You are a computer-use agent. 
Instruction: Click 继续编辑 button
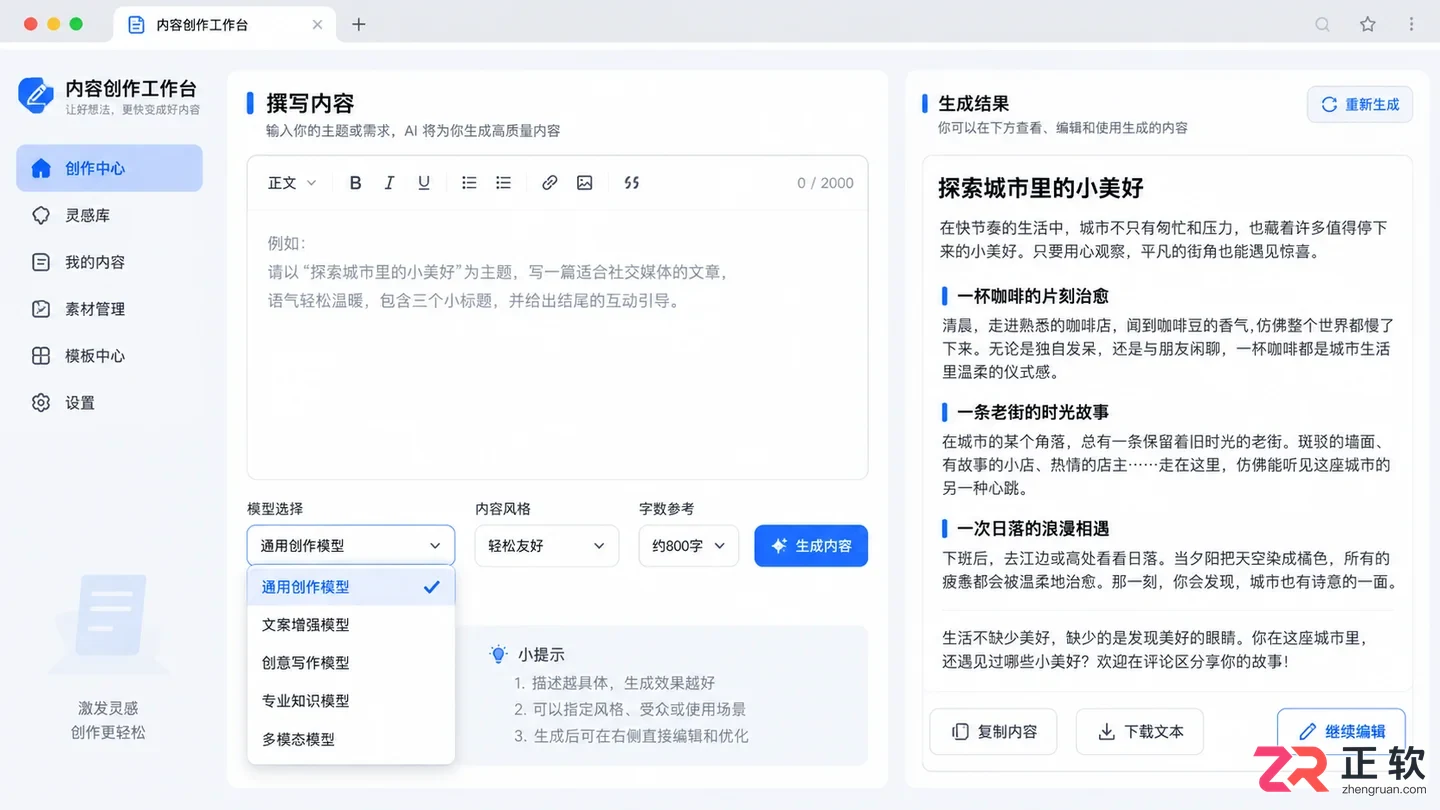tap(1341, 732)
